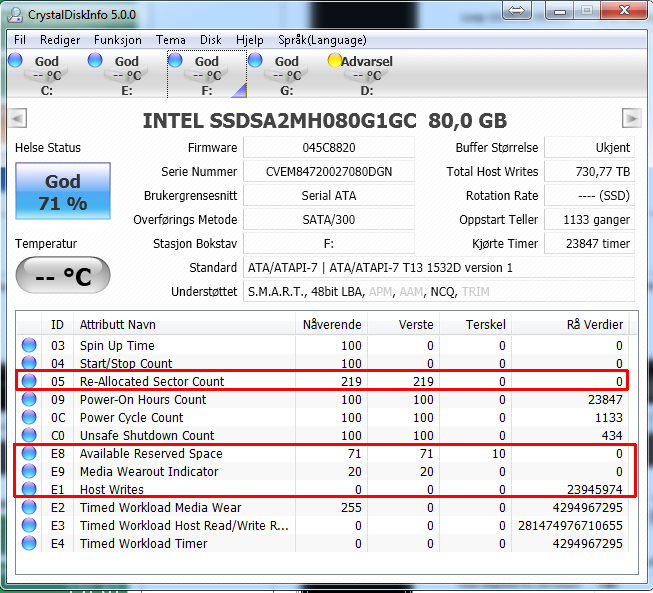Click the Oppstart Teller value 1133 ganger
Image resolution: width=653 pixels, height=593 pixels.
point(589,219)
